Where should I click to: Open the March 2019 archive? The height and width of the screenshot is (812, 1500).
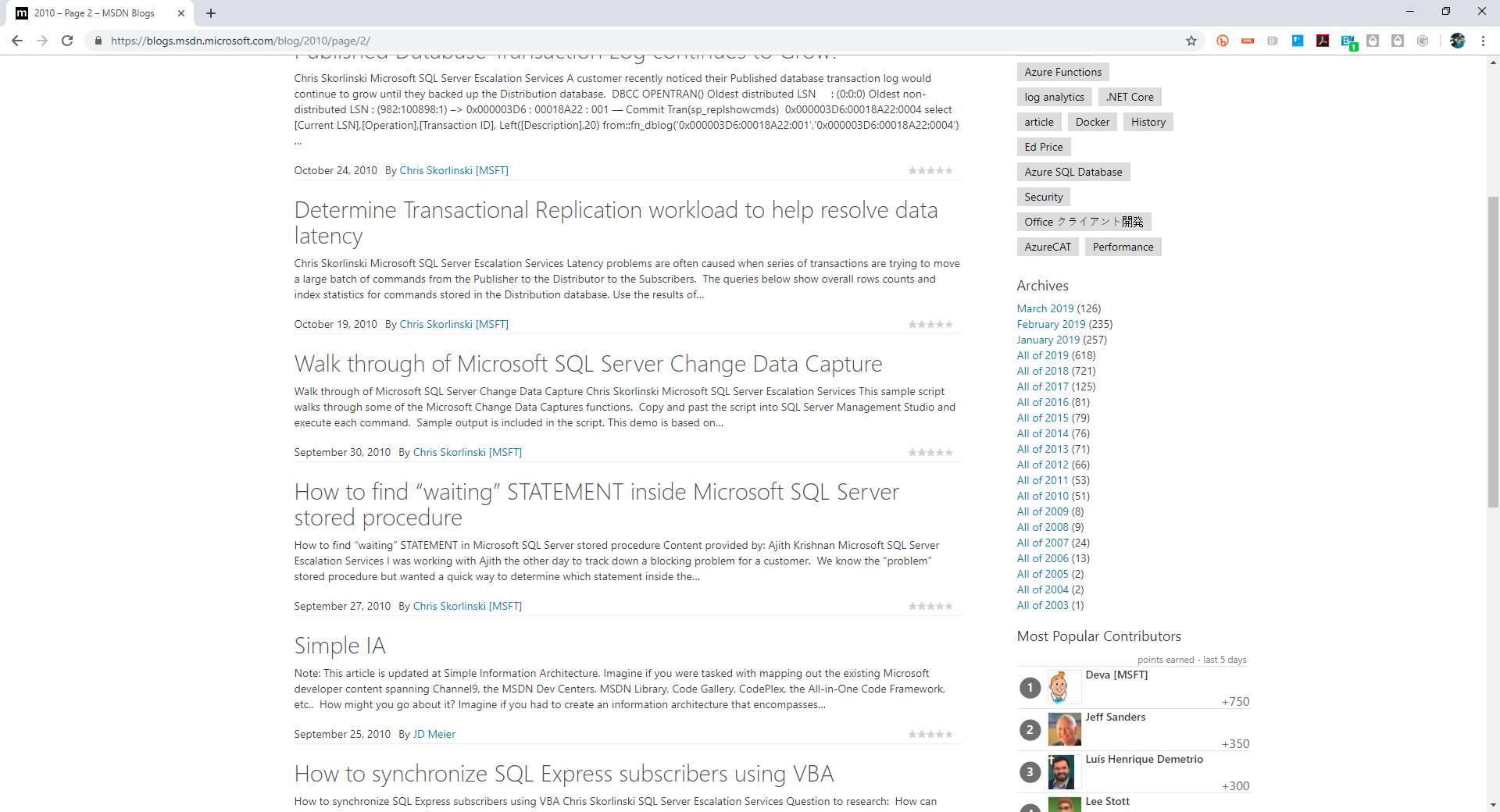(x=1045, y=308)
